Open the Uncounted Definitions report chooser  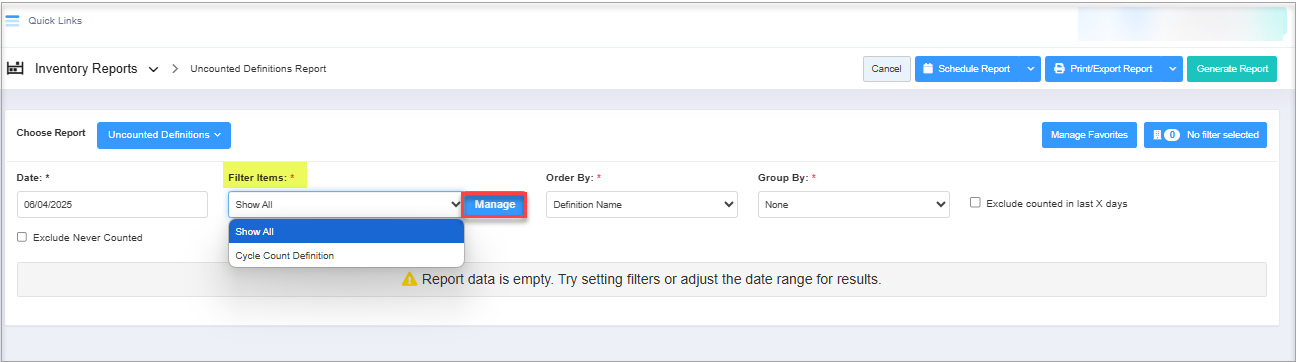pos(164,135)
